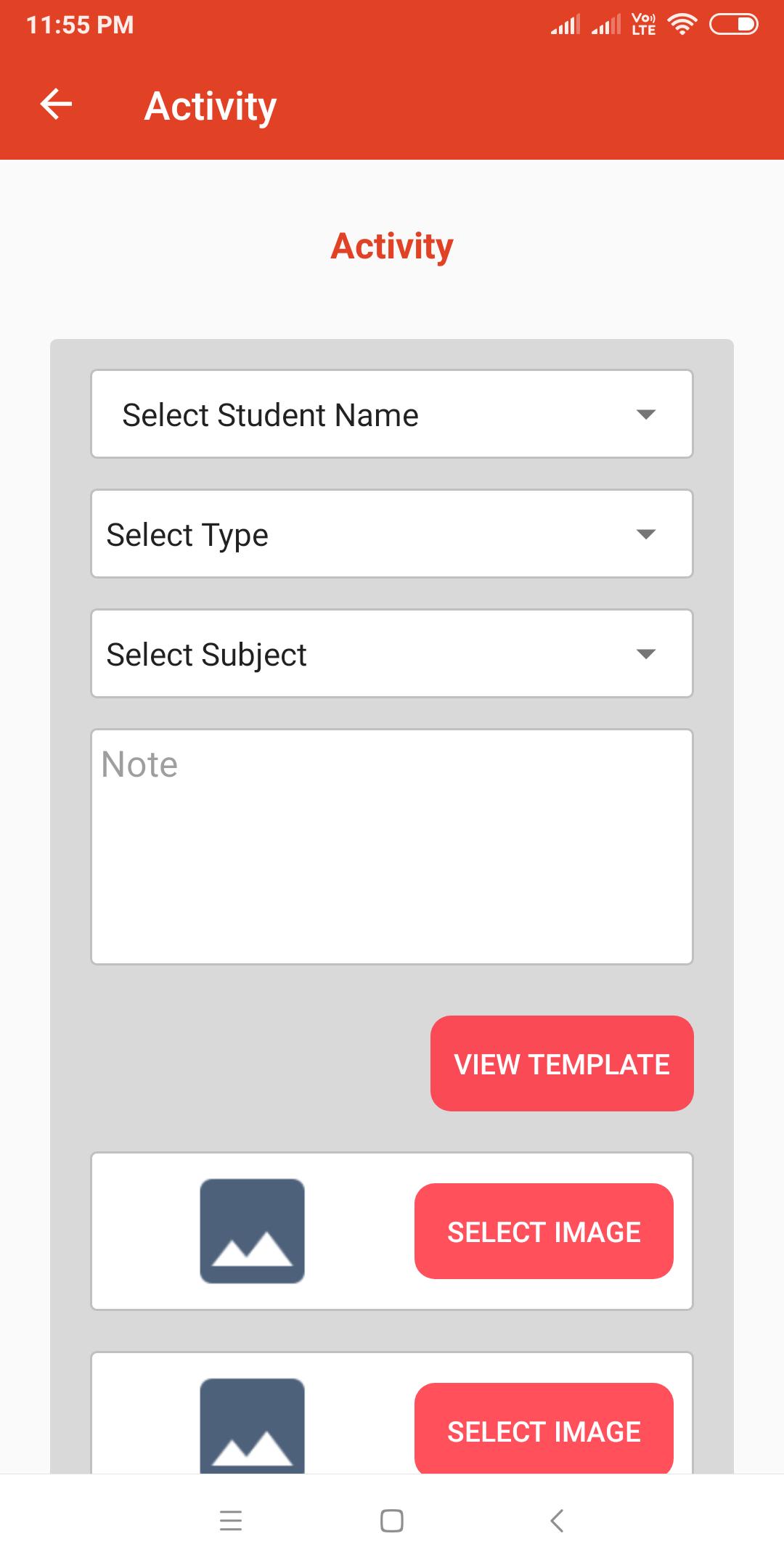Image resolution: width=784 pixels, height=1568 pixels.
Task: Click the arrow beside Select Student Name
Action: (x=646, y=415)
